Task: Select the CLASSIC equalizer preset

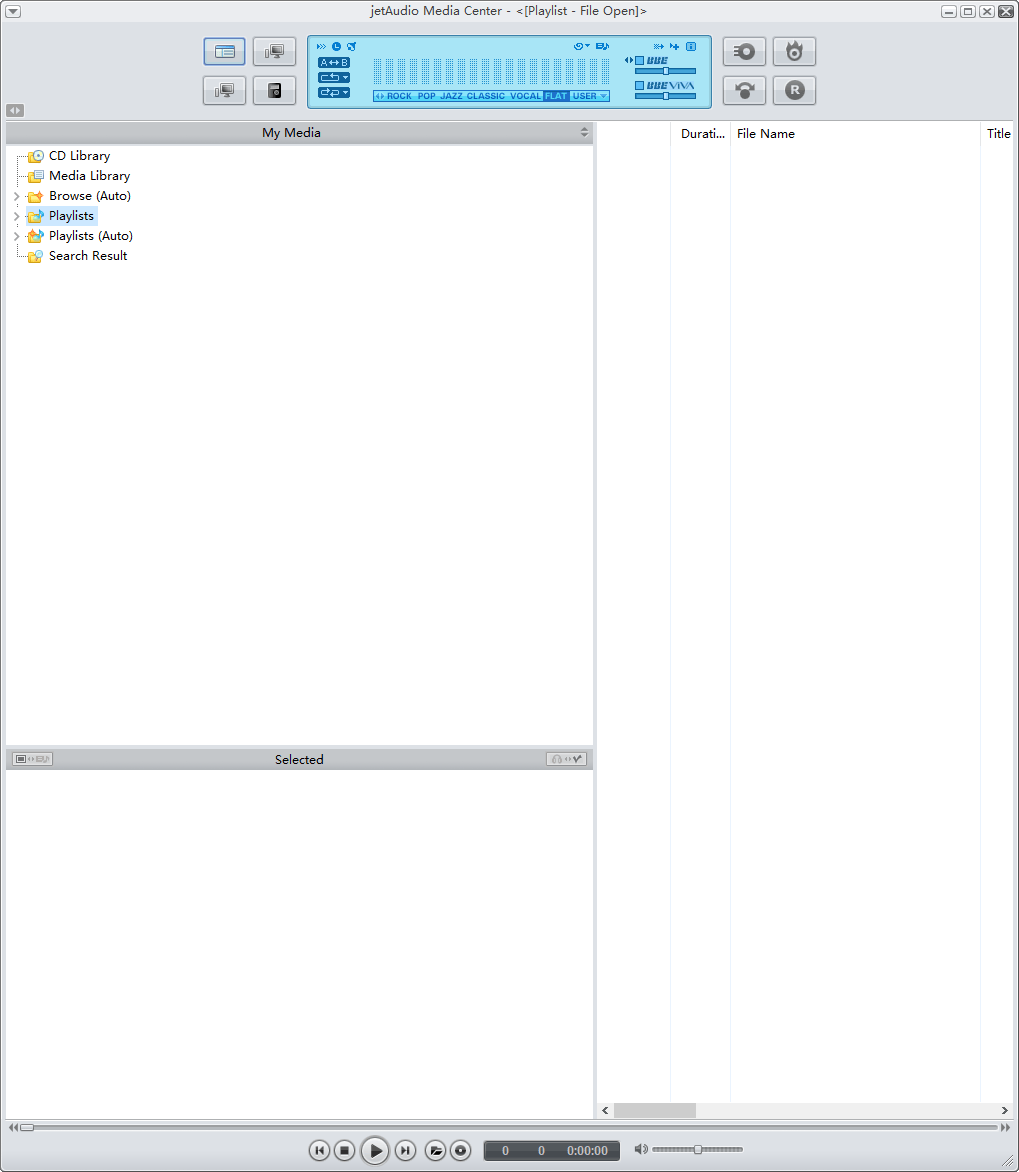Action: coord(486,96)
